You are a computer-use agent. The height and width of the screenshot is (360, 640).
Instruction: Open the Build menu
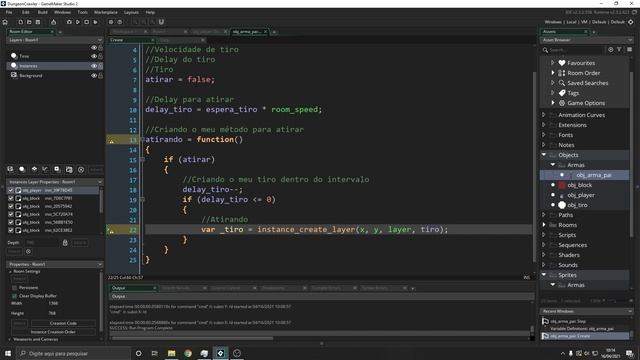(x=42, y=12)
